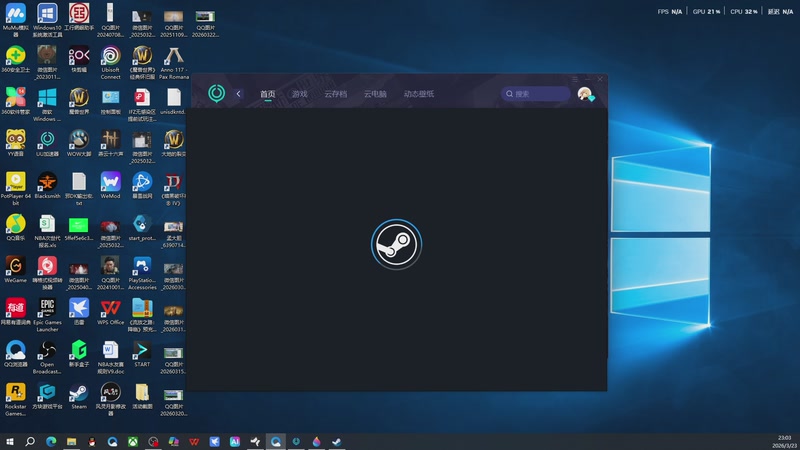Select the WeMod desktop icon

click(x=110, y=185)
